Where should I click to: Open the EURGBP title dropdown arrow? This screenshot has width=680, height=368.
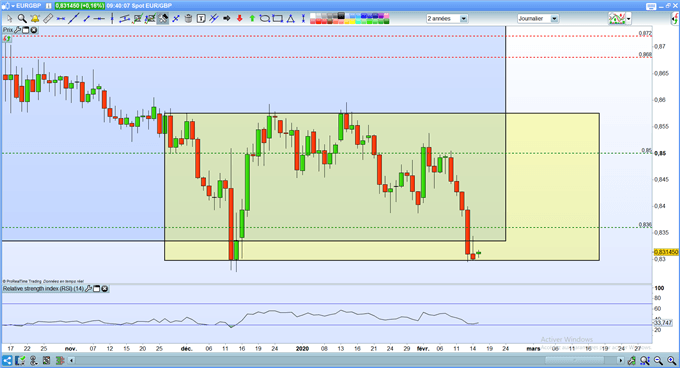point(13,6)
